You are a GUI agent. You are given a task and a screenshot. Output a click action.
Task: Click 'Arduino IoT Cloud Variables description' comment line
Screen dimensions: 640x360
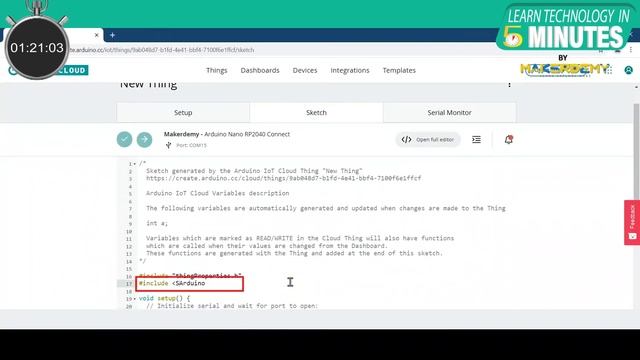pos(218,193)
